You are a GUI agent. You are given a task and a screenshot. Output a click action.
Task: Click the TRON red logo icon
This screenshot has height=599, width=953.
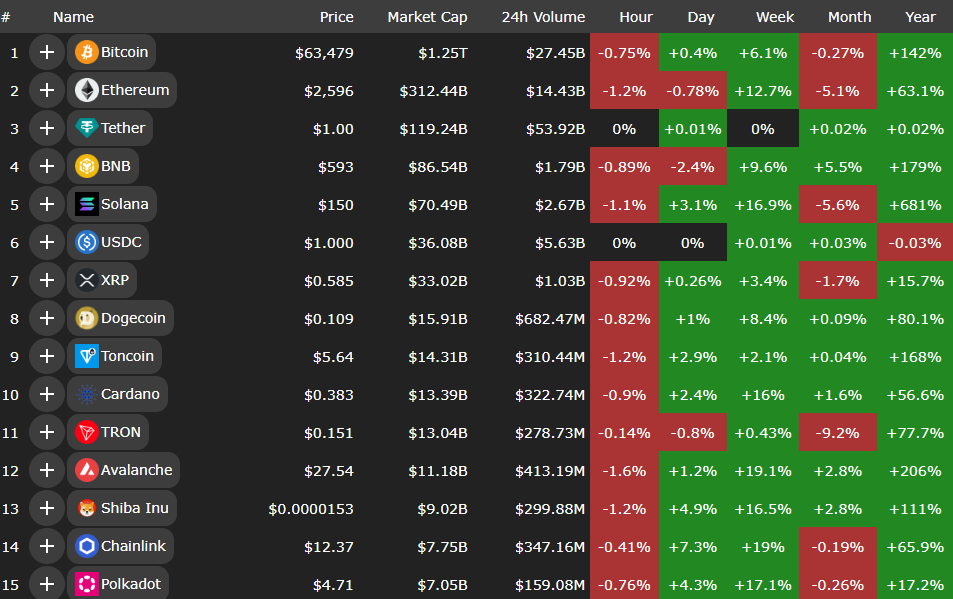86,432
